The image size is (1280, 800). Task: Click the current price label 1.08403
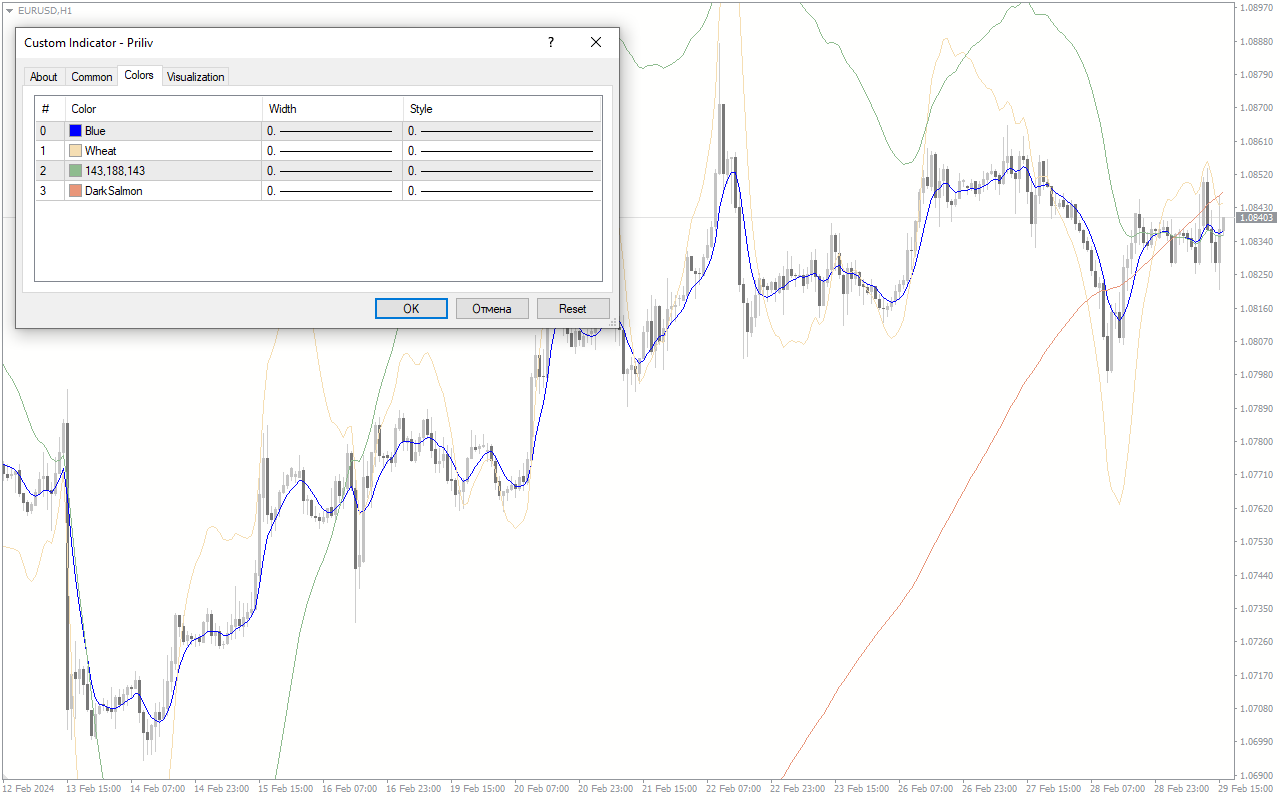click(x=1256, y=217)
